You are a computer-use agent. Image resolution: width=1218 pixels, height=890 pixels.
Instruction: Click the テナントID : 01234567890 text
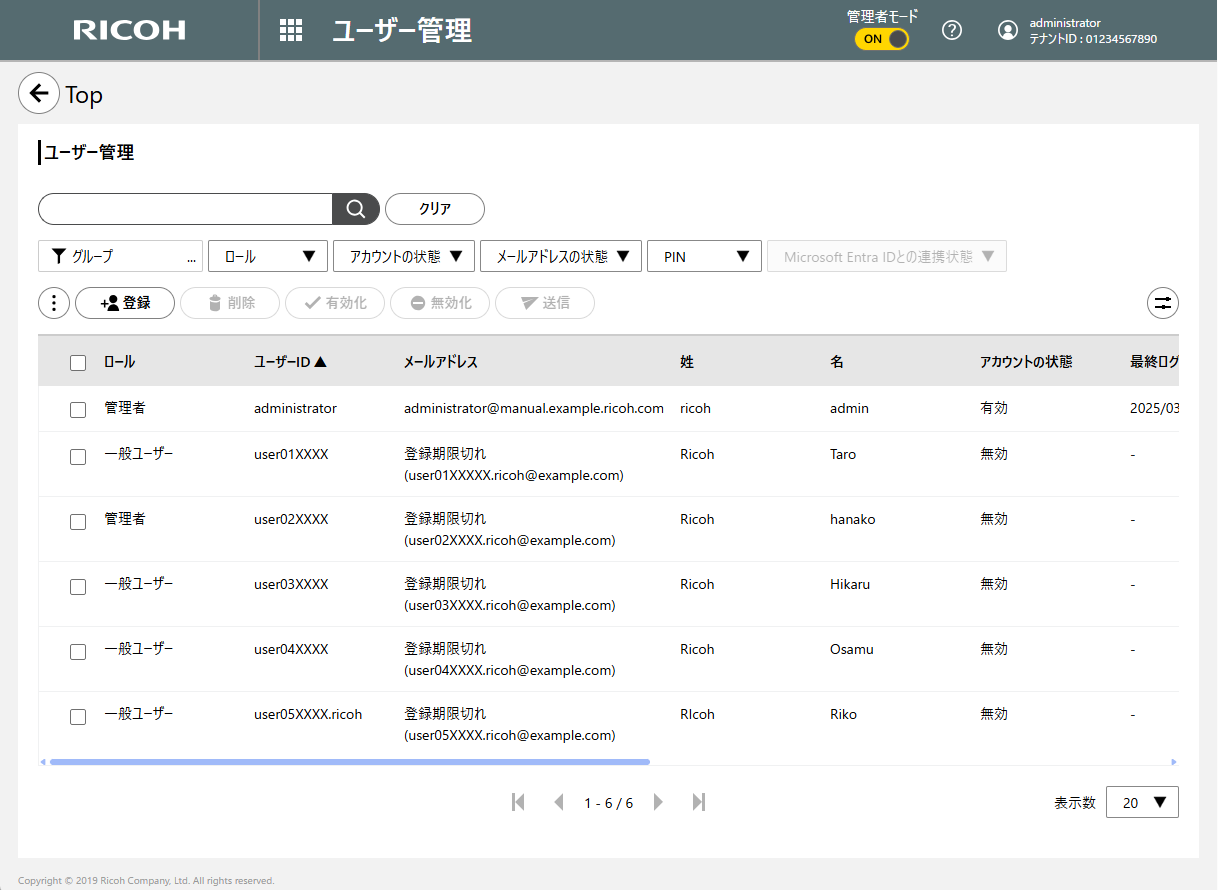pos(1093,39)
